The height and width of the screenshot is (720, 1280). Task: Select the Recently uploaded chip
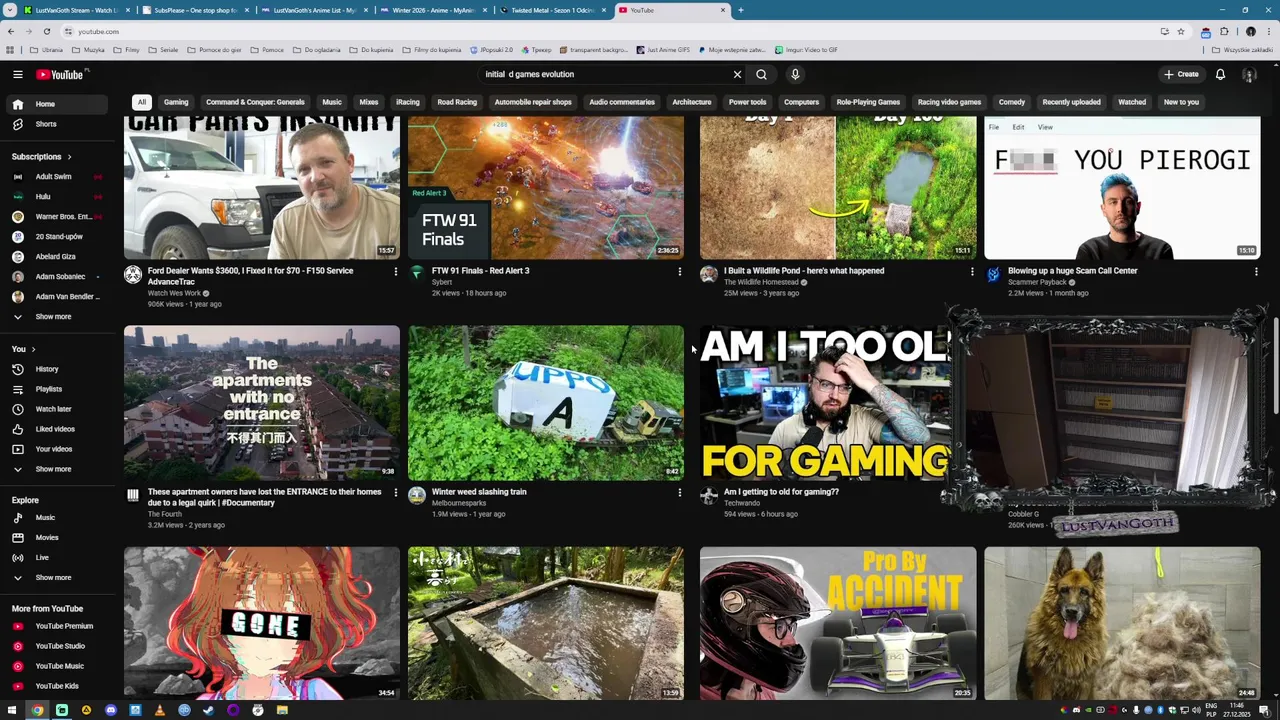coord(1071,102)
